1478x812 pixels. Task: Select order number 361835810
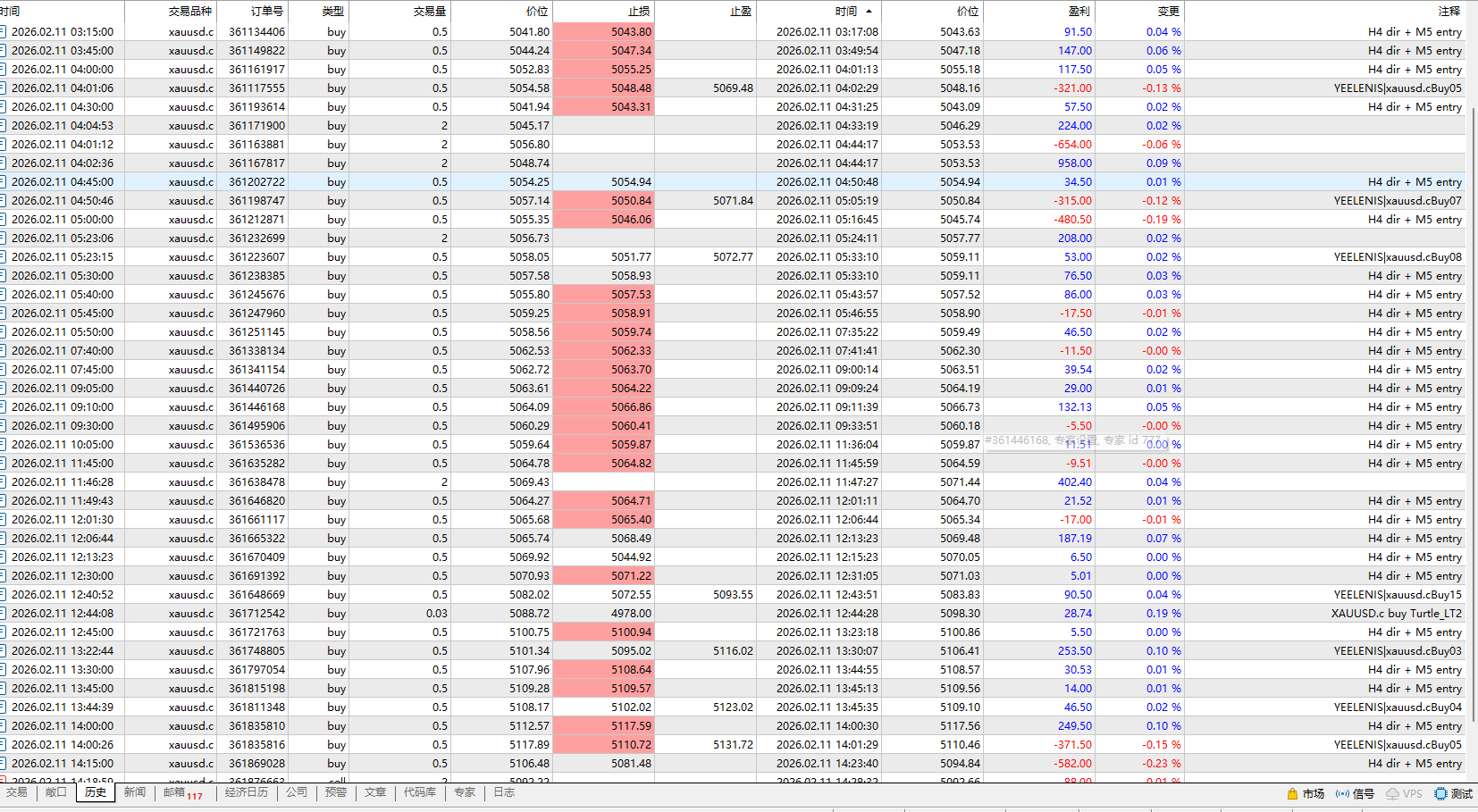click(256, 725)
